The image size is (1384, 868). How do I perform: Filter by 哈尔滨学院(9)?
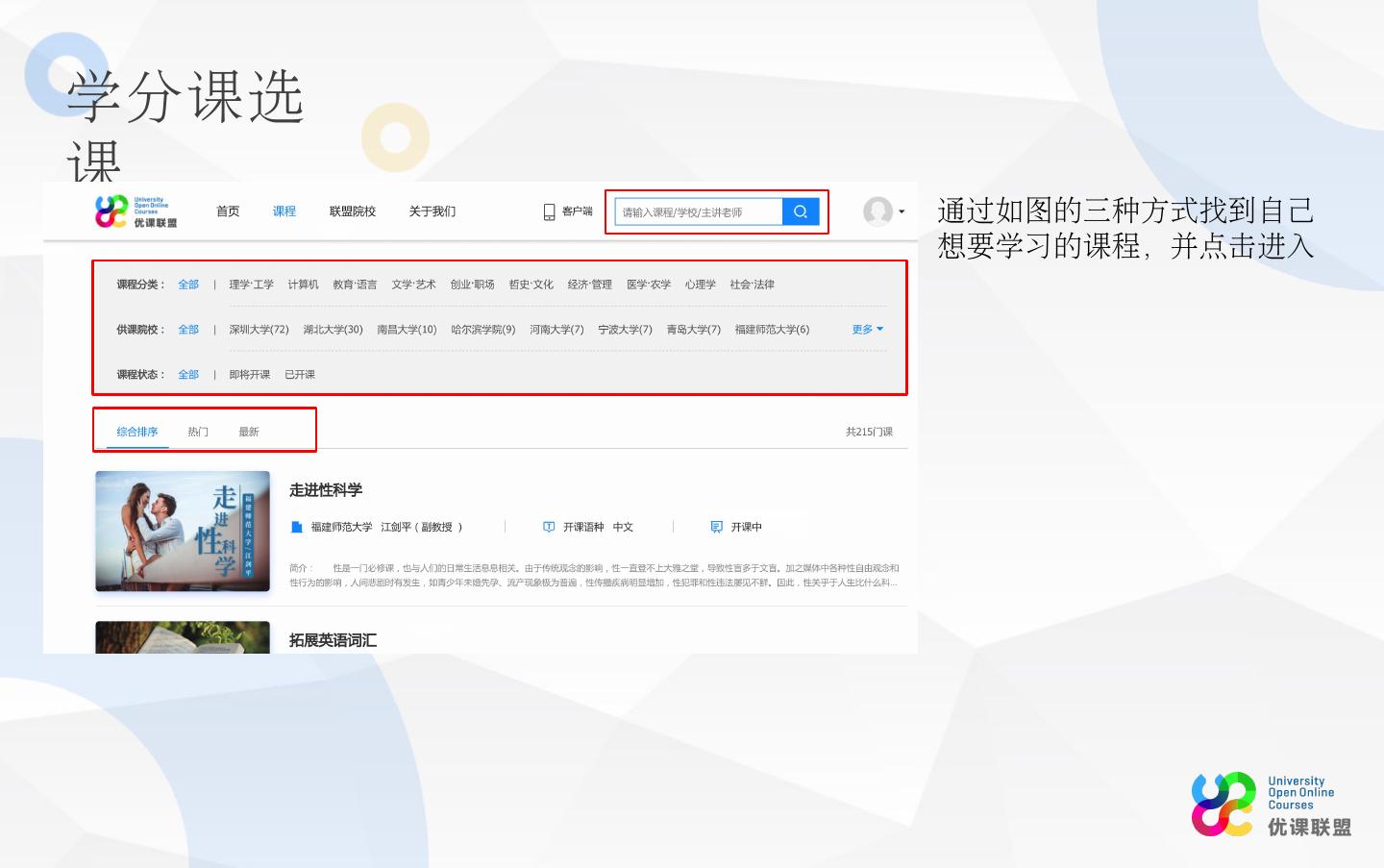[483, 330]
